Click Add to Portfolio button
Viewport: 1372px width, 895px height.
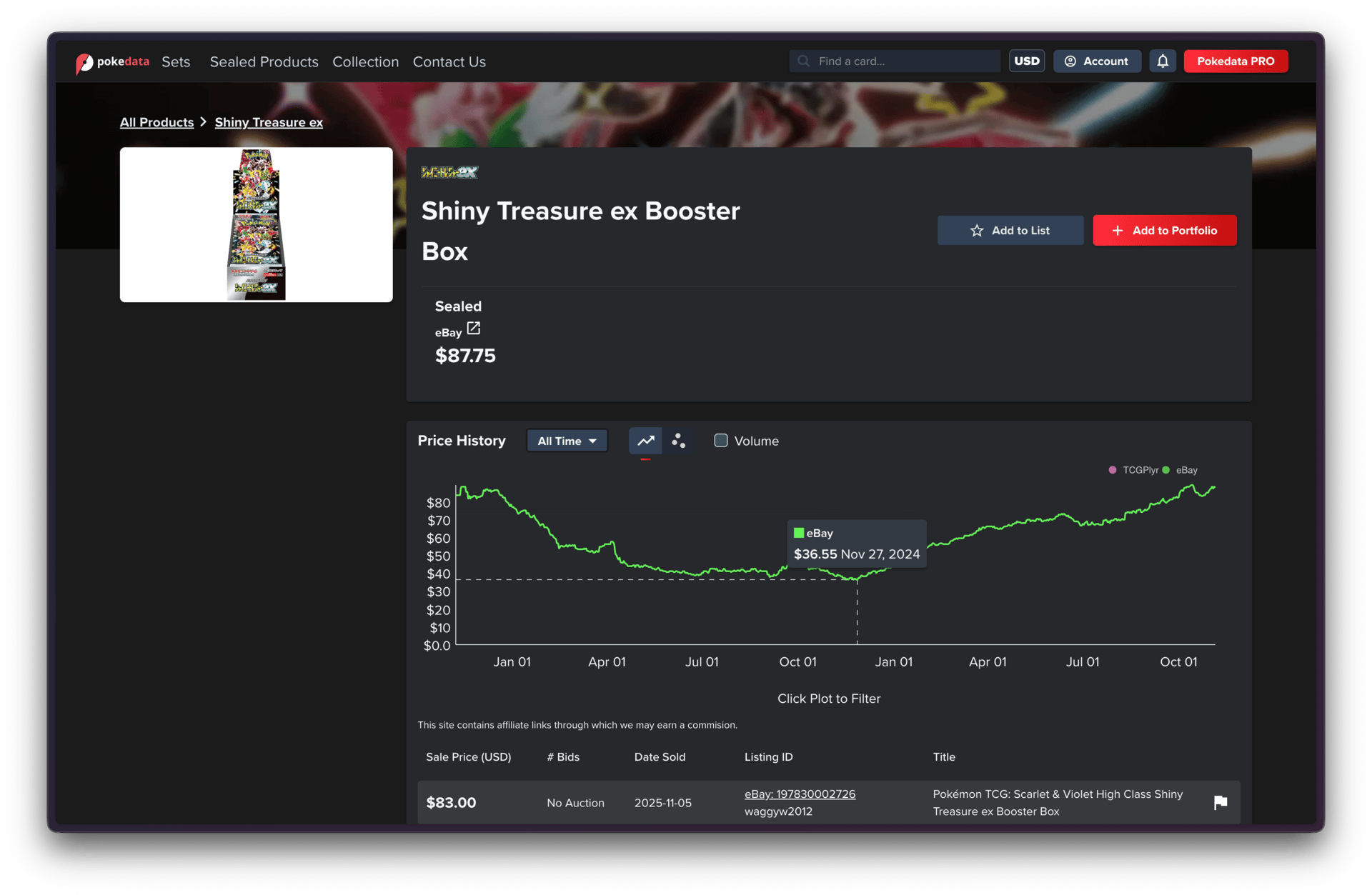pyautogui.click(x=1164, y=231)
